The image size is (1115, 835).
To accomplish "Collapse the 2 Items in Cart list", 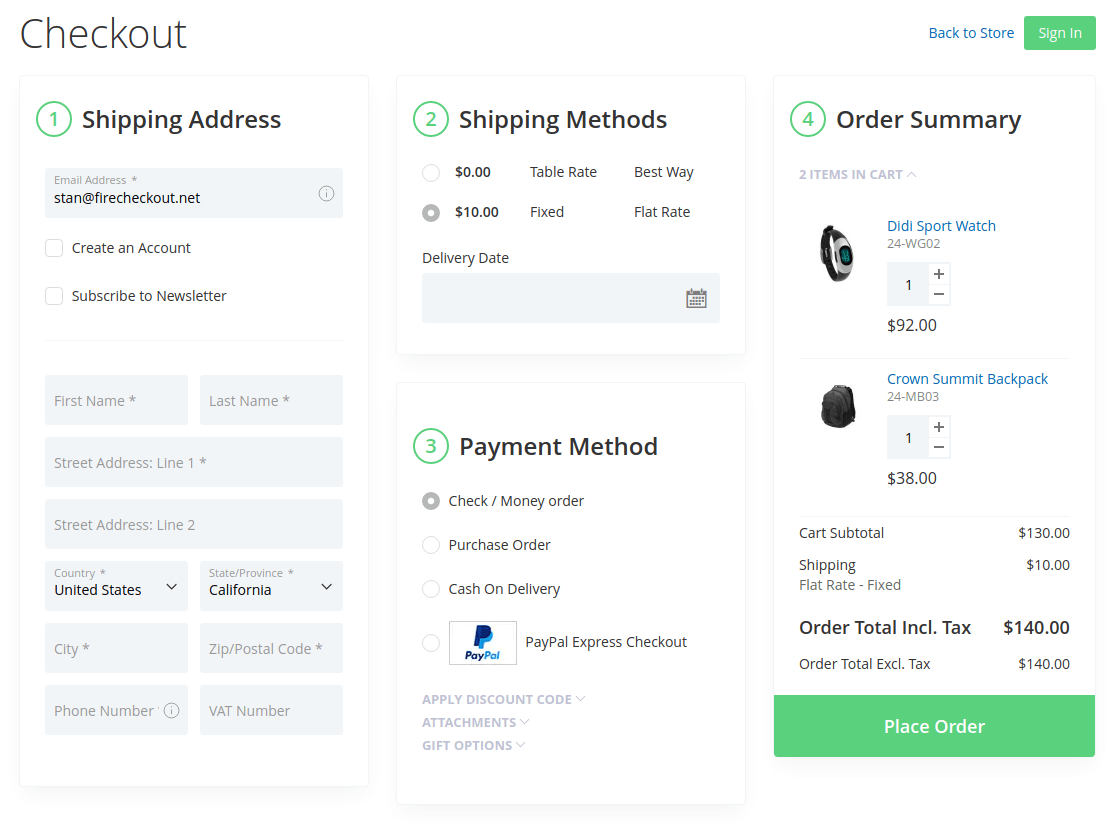I will [x=857, y=174].
